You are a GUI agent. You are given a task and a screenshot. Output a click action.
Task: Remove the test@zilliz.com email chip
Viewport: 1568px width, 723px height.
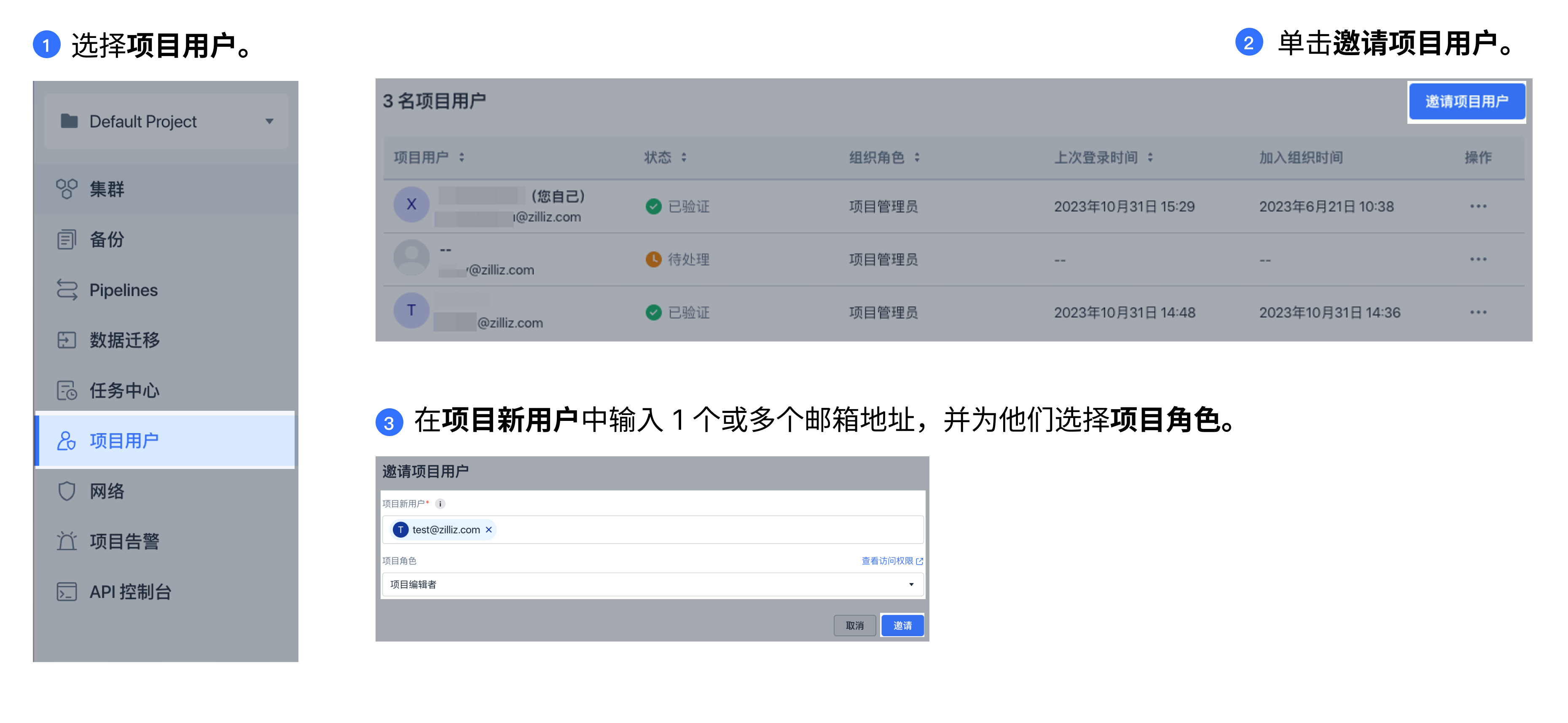click(x=488, y=530)
